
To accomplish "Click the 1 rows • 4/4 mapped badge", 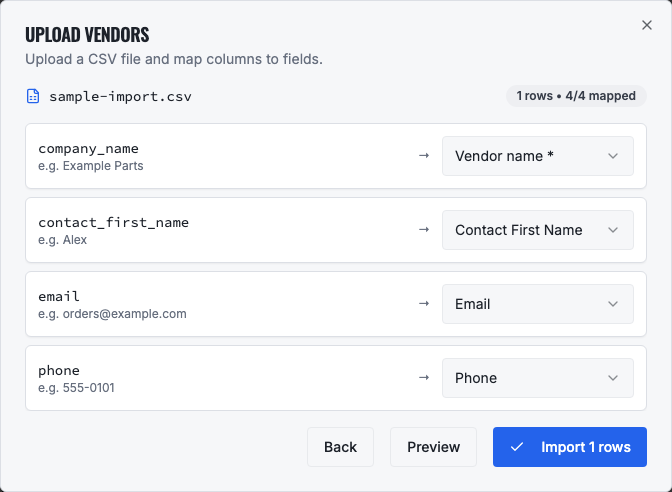I will [x=576, y=96].
